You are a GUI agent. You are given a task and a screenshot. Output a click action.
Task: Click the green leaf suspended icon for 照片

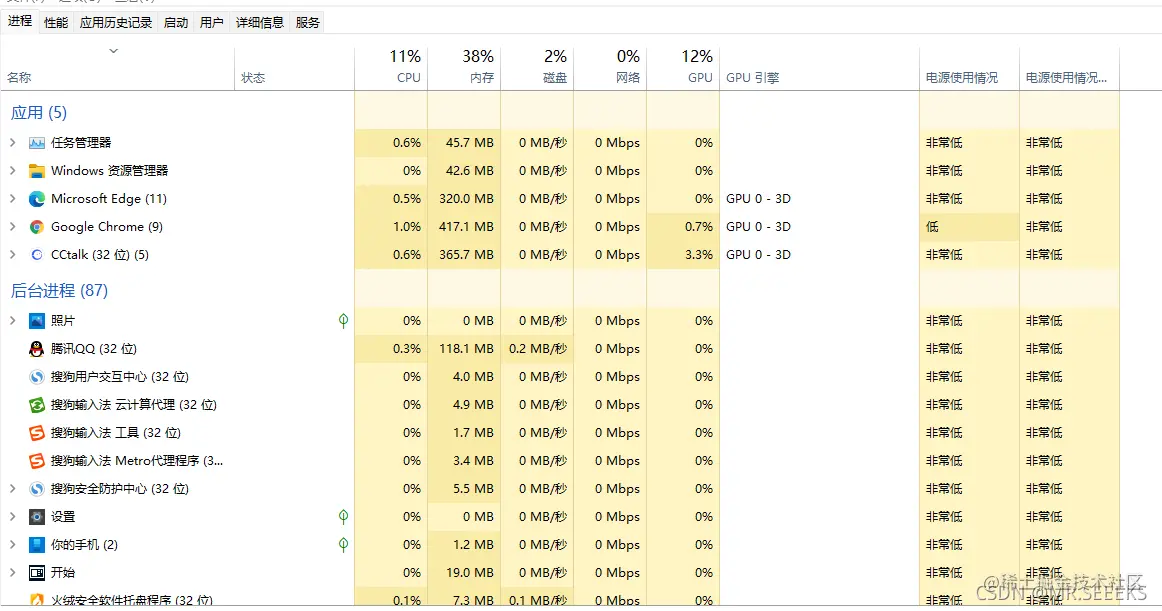pos(343,321)
